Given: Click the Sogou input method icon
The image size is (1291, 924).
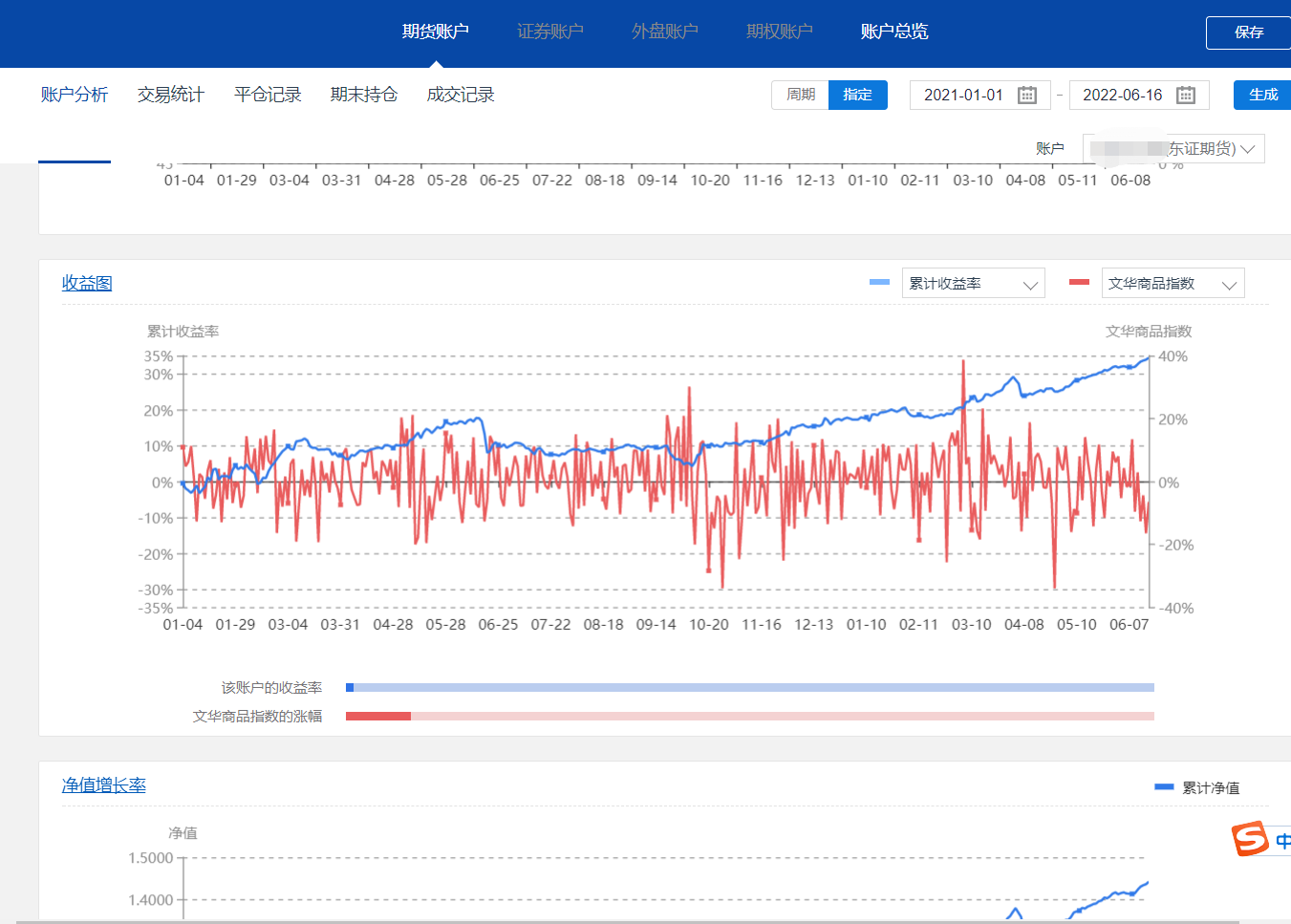Looking at the screenshot, I should tap(1250, 839).
